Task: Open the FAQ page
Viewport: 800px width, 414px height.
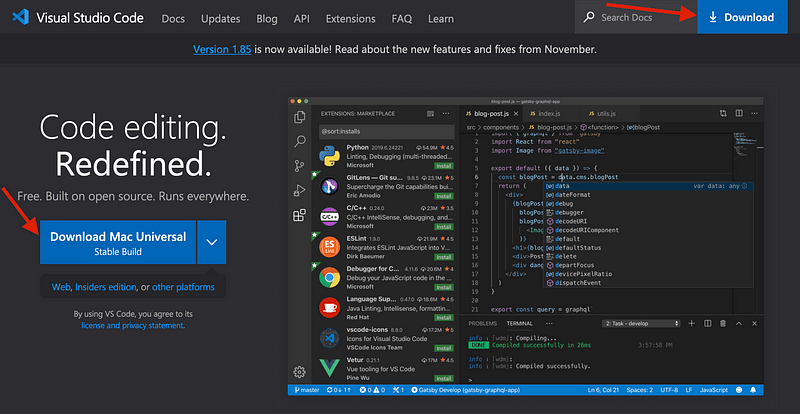Action: [x=402, y=19]
